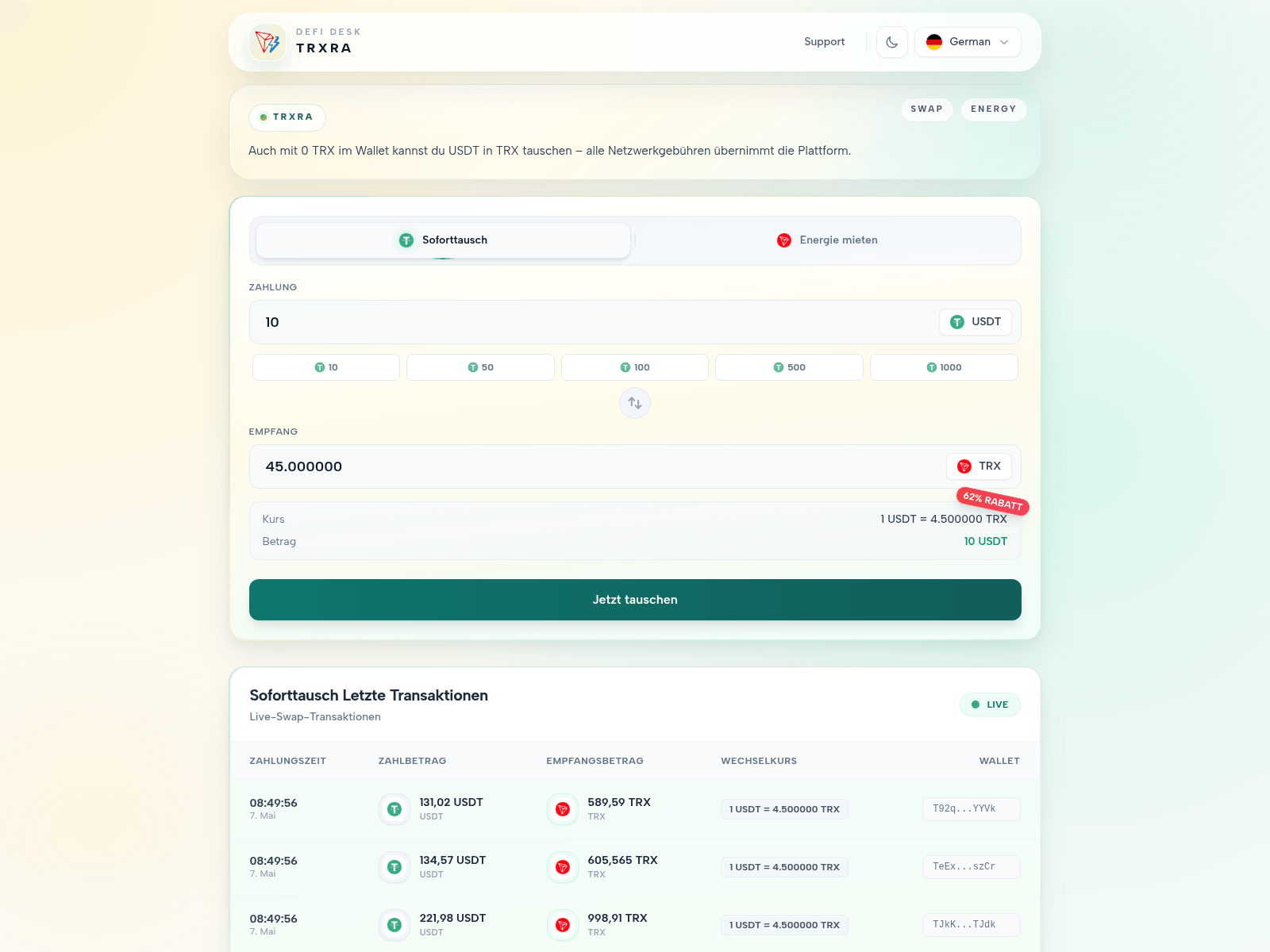Switch to the Energie mieten tab

tap(827, 240)
